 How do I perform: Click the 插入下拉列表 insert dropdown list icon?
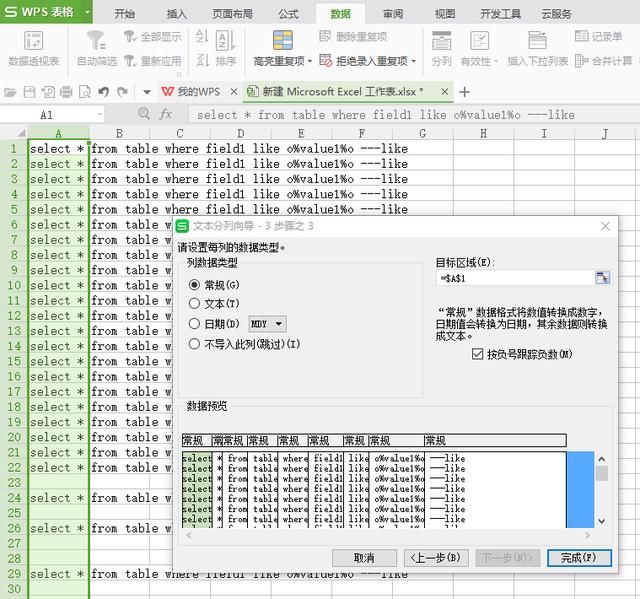(x=537, y=41)
